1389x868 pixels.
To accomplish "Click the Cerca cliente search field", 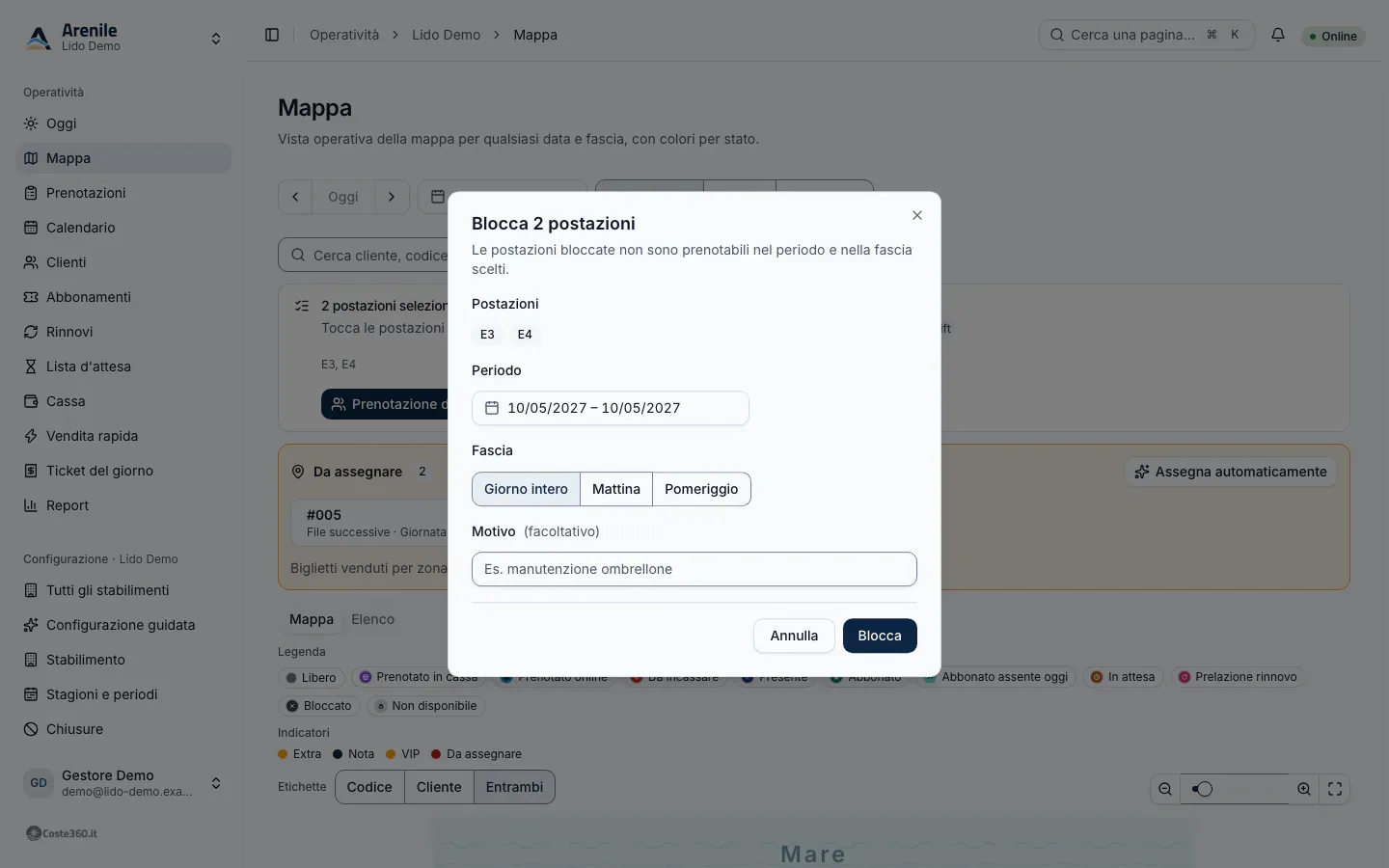I will point(365,256).
